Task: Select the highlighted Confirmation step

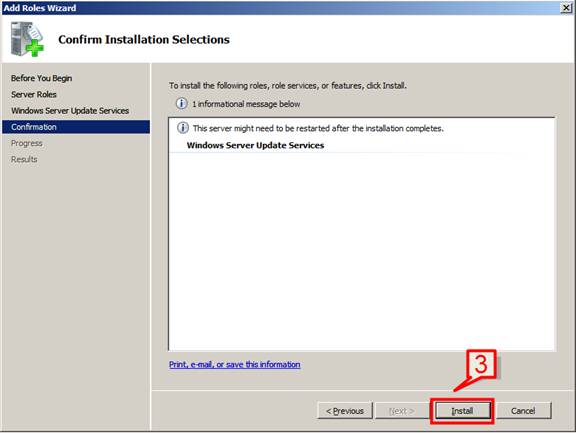Action: [x=76, y=127]
